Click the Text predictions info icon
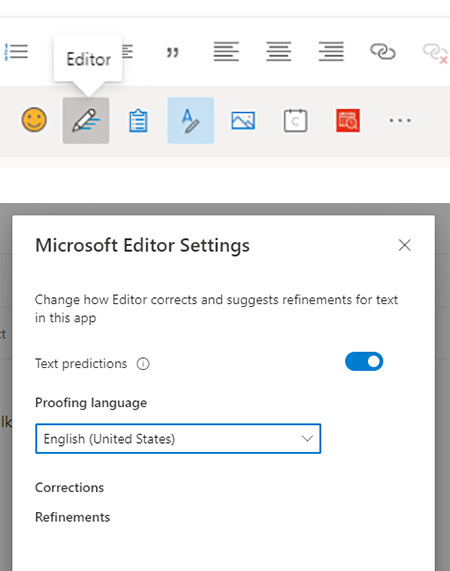Screen dimensions: 450x571 click(x=143, y=364)
